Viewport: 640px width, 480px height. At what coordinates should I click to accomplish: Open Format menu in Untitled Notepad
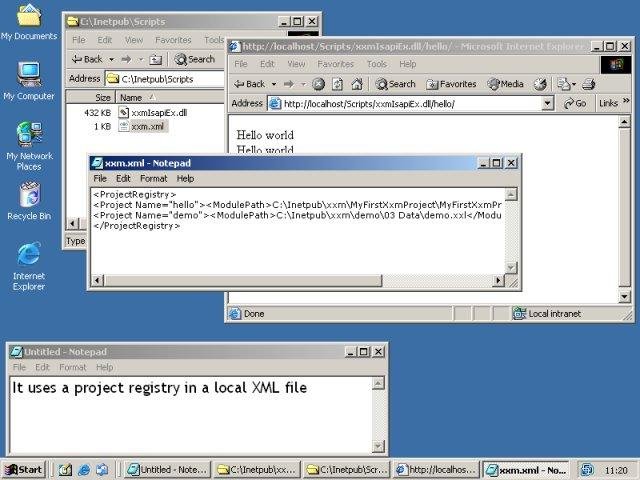click(x=73, y=367)
